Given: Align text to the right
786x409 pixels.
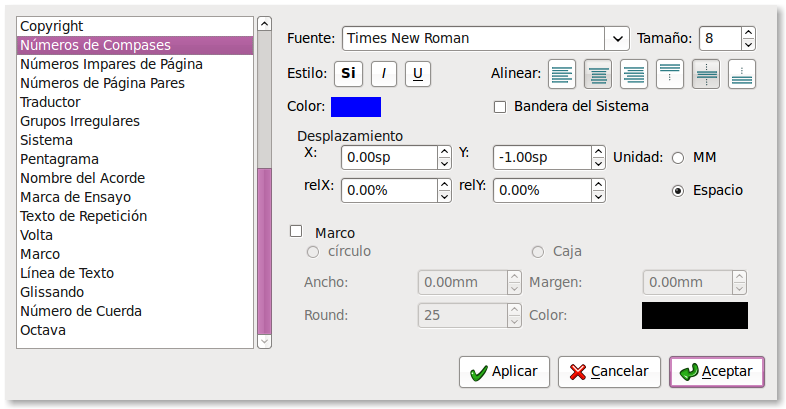Looking at the screenshot, I should [x=634, y=74].
